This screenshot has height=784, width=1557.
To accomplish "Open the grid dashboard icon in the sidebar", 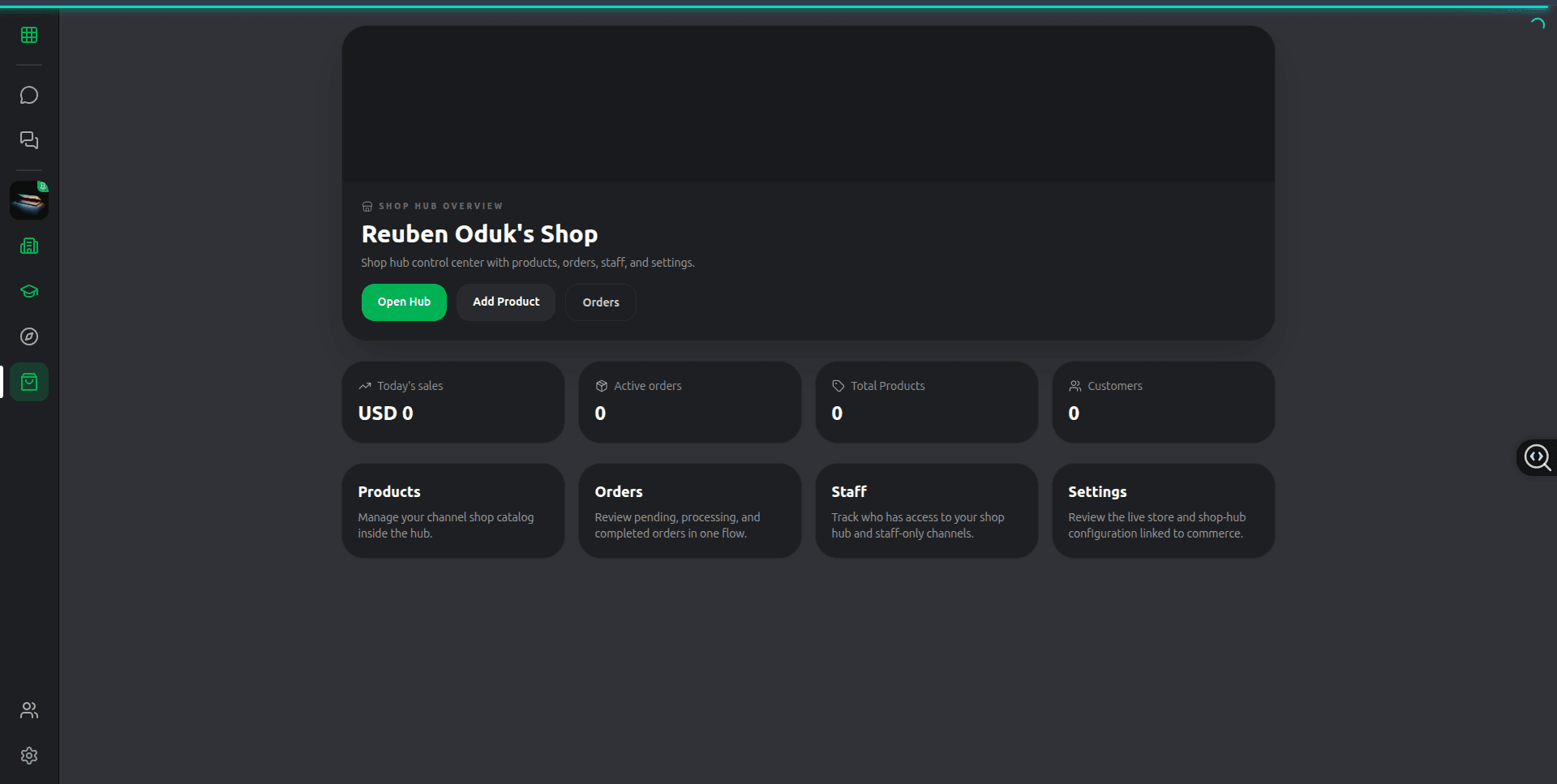I will coord(29,35).
